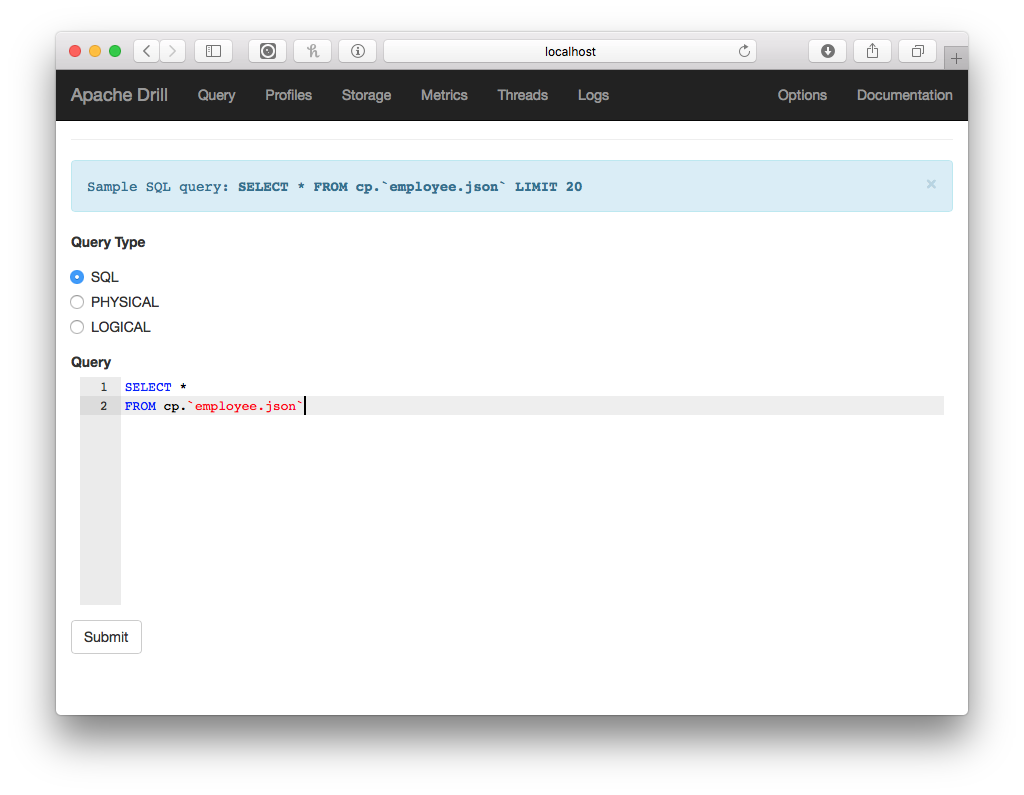Open a new tab with plus button

956,58
